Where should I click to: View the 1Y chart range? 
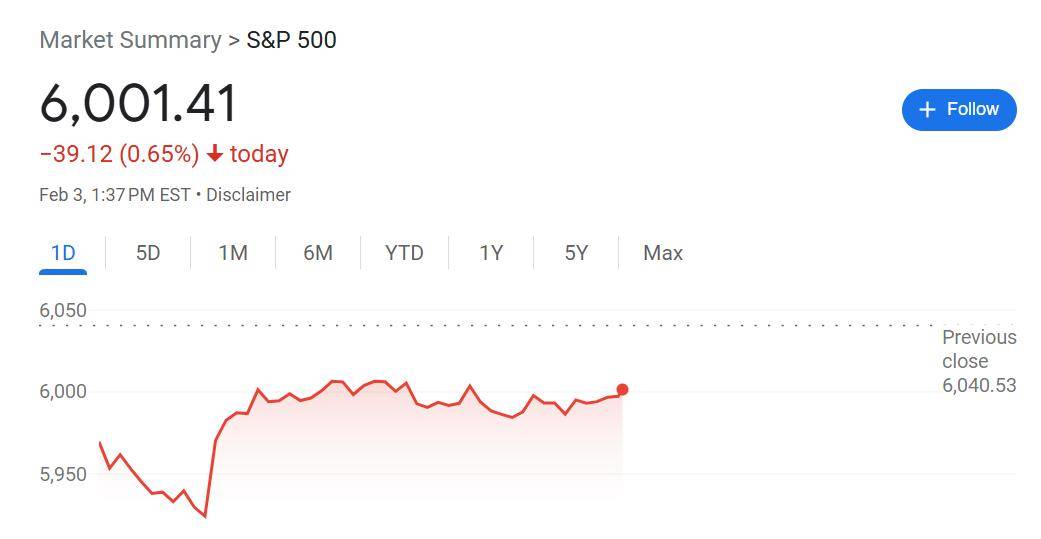(491, 253)
